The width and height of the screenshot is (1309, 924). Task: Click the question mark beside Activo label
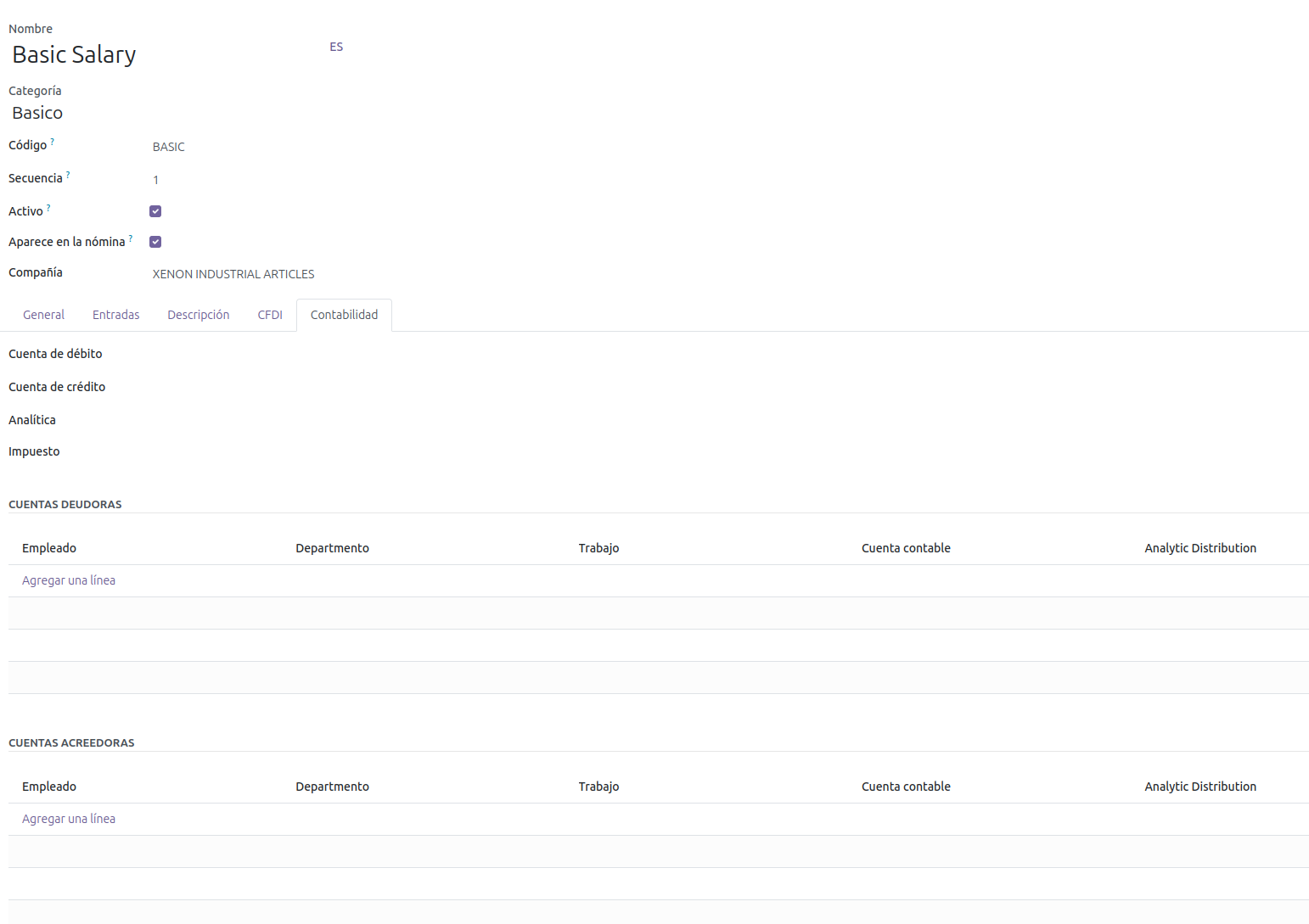tap(48, 208)
